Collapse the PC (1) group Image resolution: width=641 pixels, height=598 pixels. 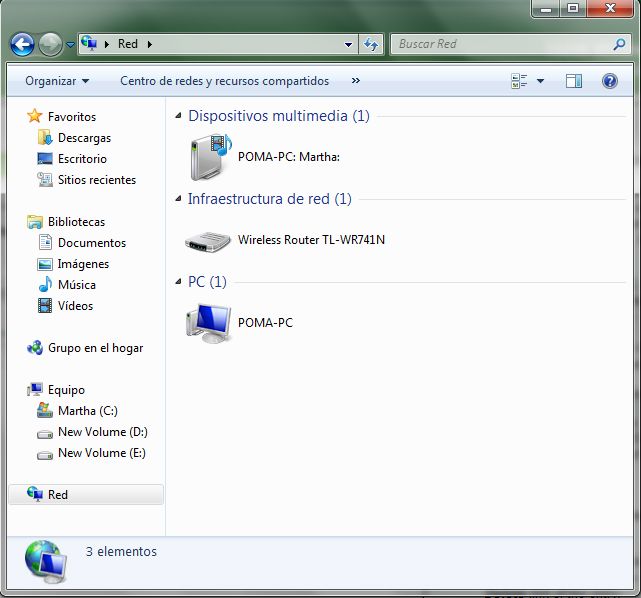[x=178, y=281]
